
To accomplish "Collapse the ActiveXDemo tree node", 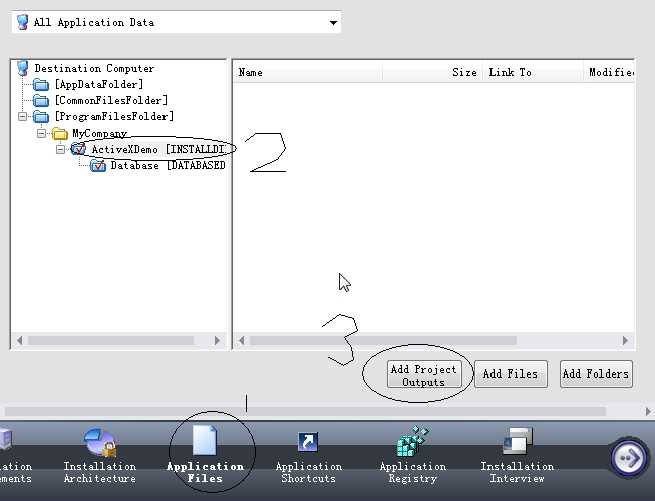I will point(60,149).
